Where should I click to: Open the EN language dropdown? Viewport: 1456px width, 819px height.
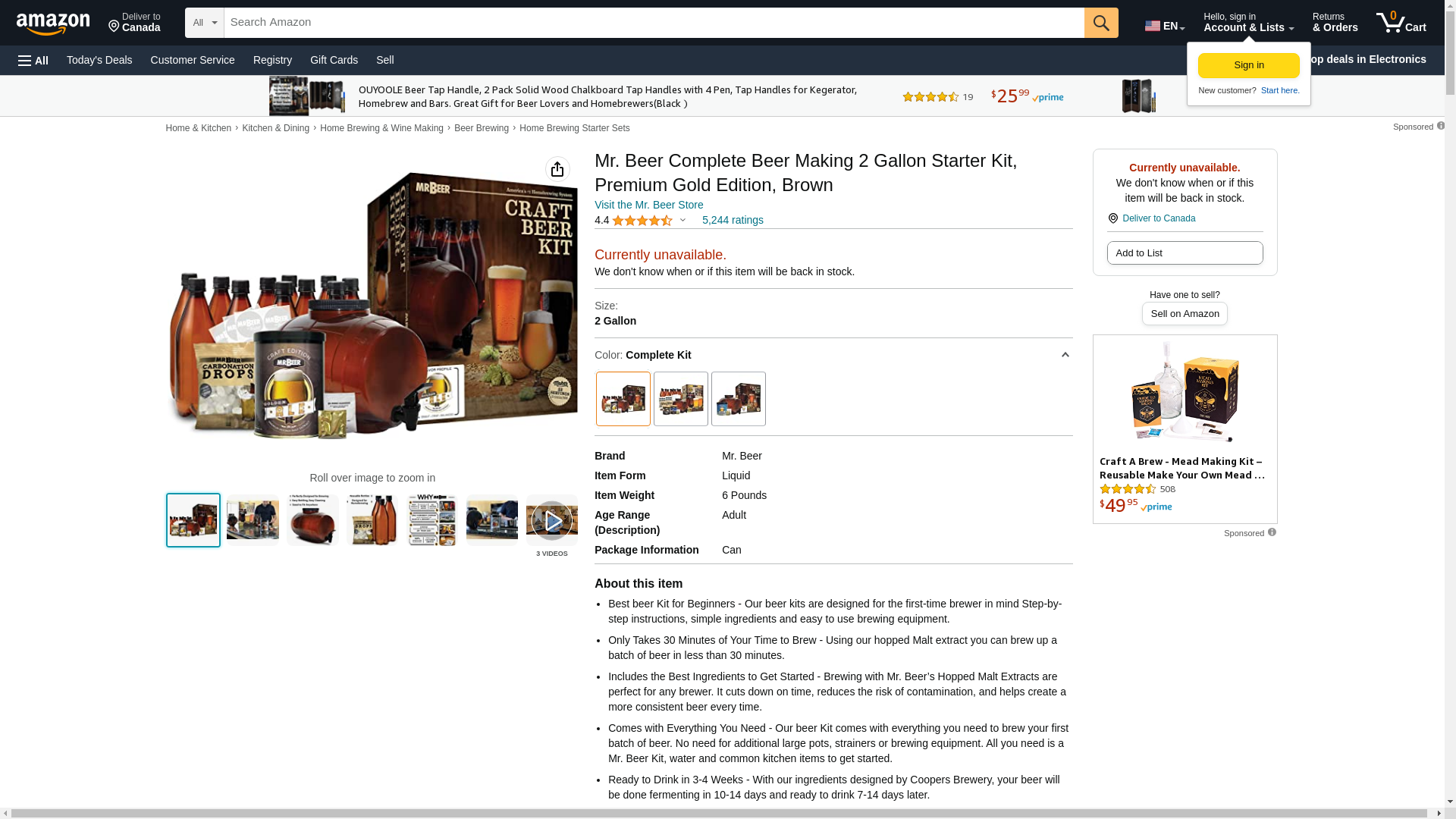[1165, 26]
